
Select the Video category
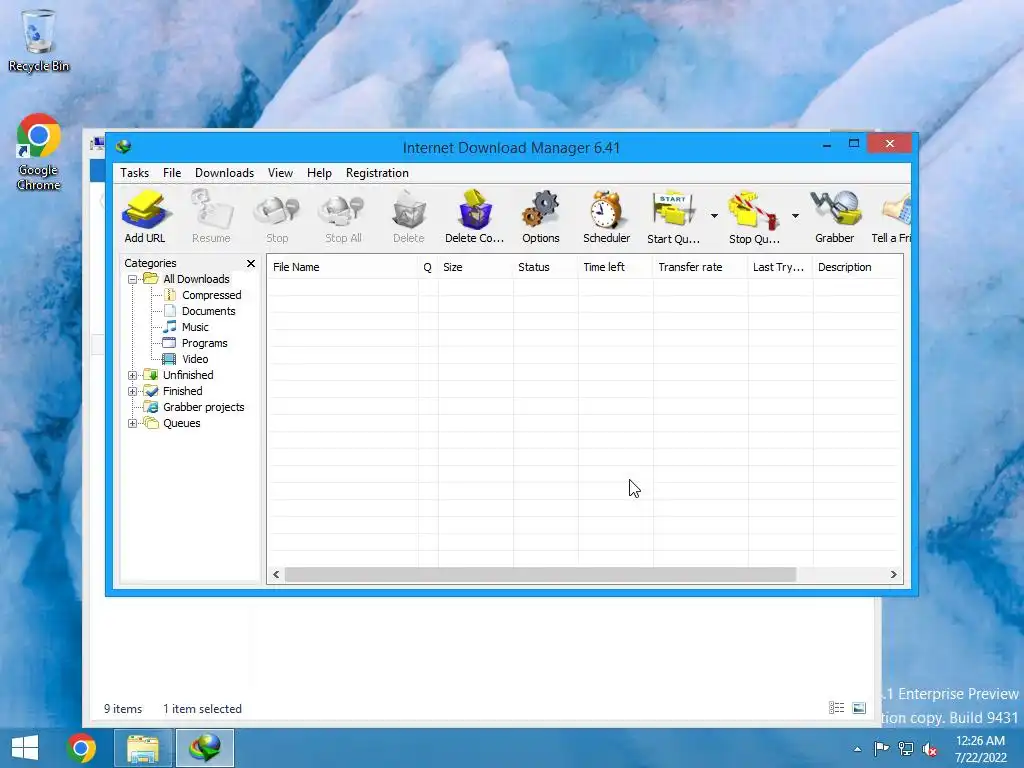point(195,359)
